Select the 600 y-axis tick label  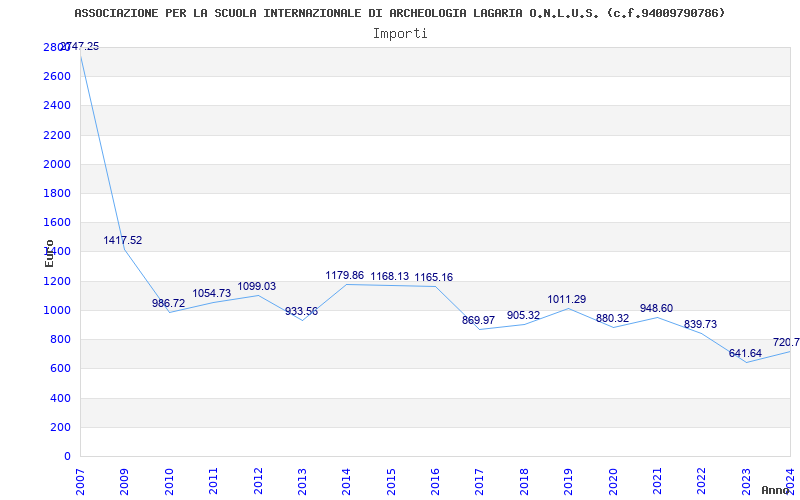point(60,368)
